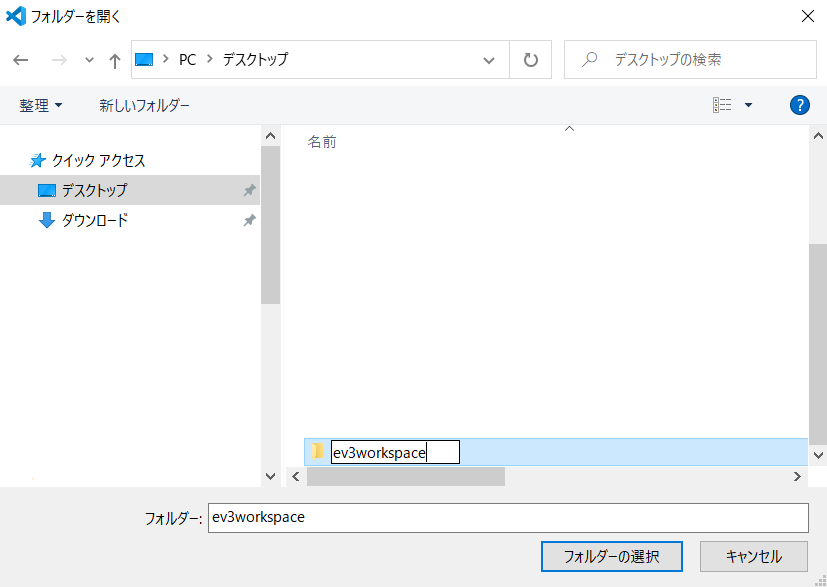Click the desktop icon beside デスクトップ in navigation
The width and height of the screenshot is (827, 587).
pyautogui.click(x=47, y=190)
